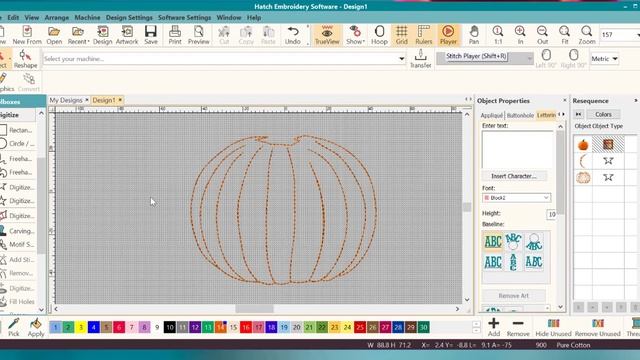Image resolution: width=640 pixels, height=360 pixels.
Task: Toggle Grid display
Action: click(x=402, y=35)
